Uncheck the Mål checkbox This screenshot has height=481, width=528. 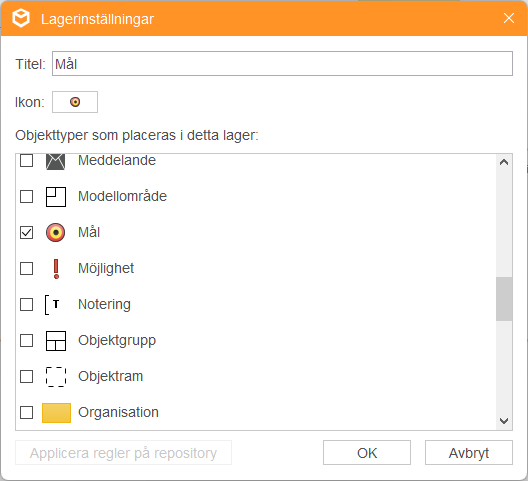tap(26, 232)
